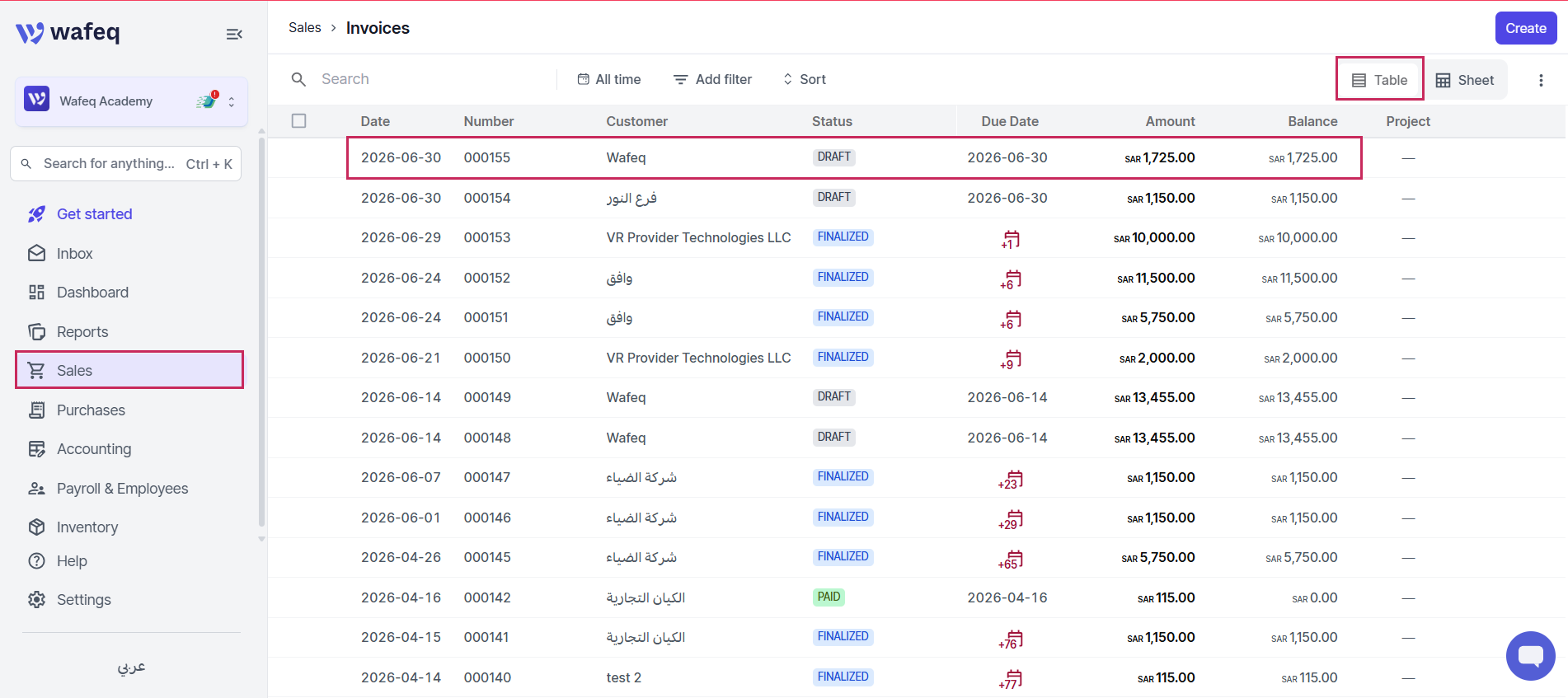Image resolution: width=1568 pixels, height=698 pixels.
Task: Expand the Wafeq Academy organization switcher
Action: 232,101
